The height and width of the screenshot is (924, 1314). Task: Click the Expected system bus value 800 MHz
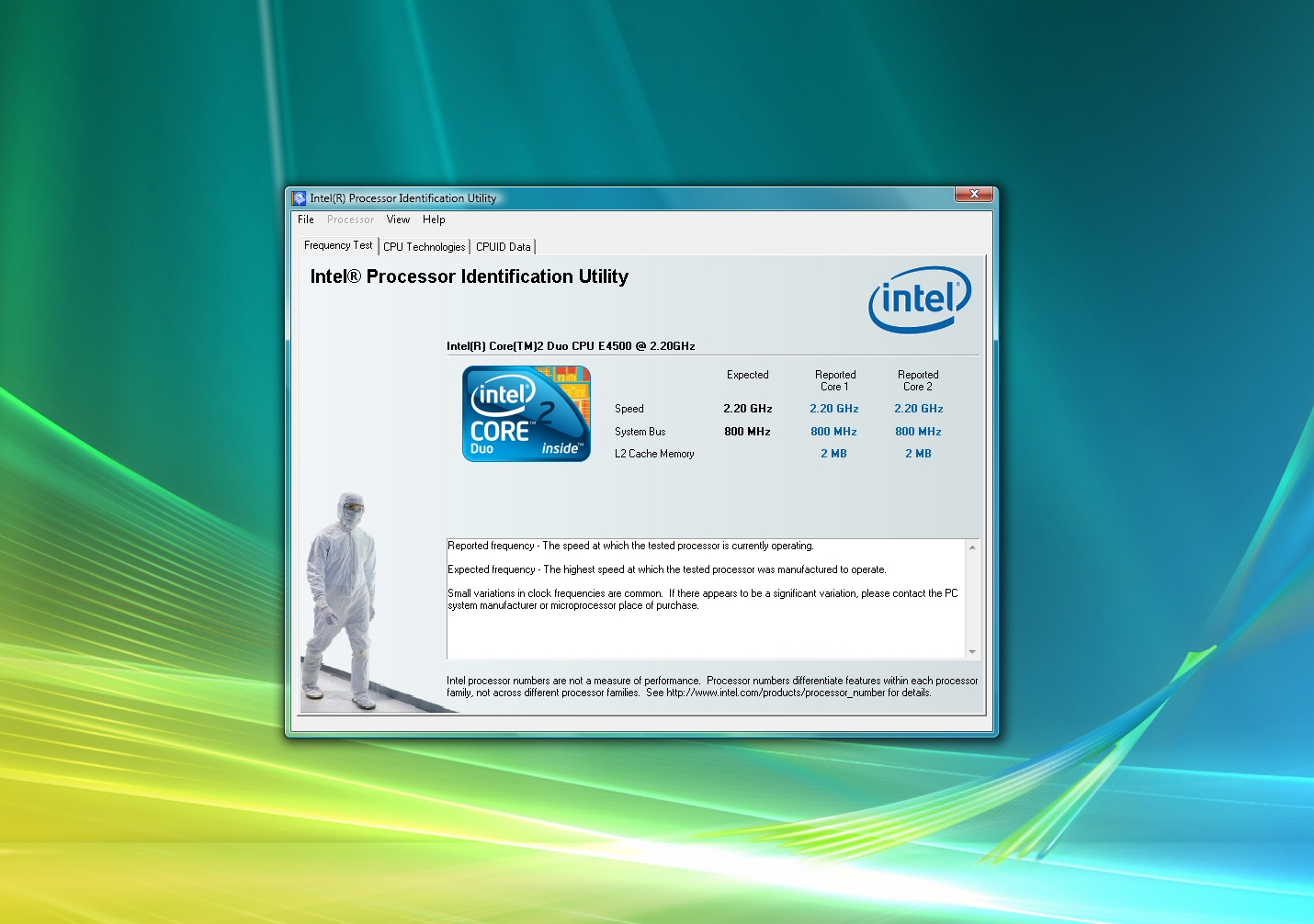coord(747,432)
